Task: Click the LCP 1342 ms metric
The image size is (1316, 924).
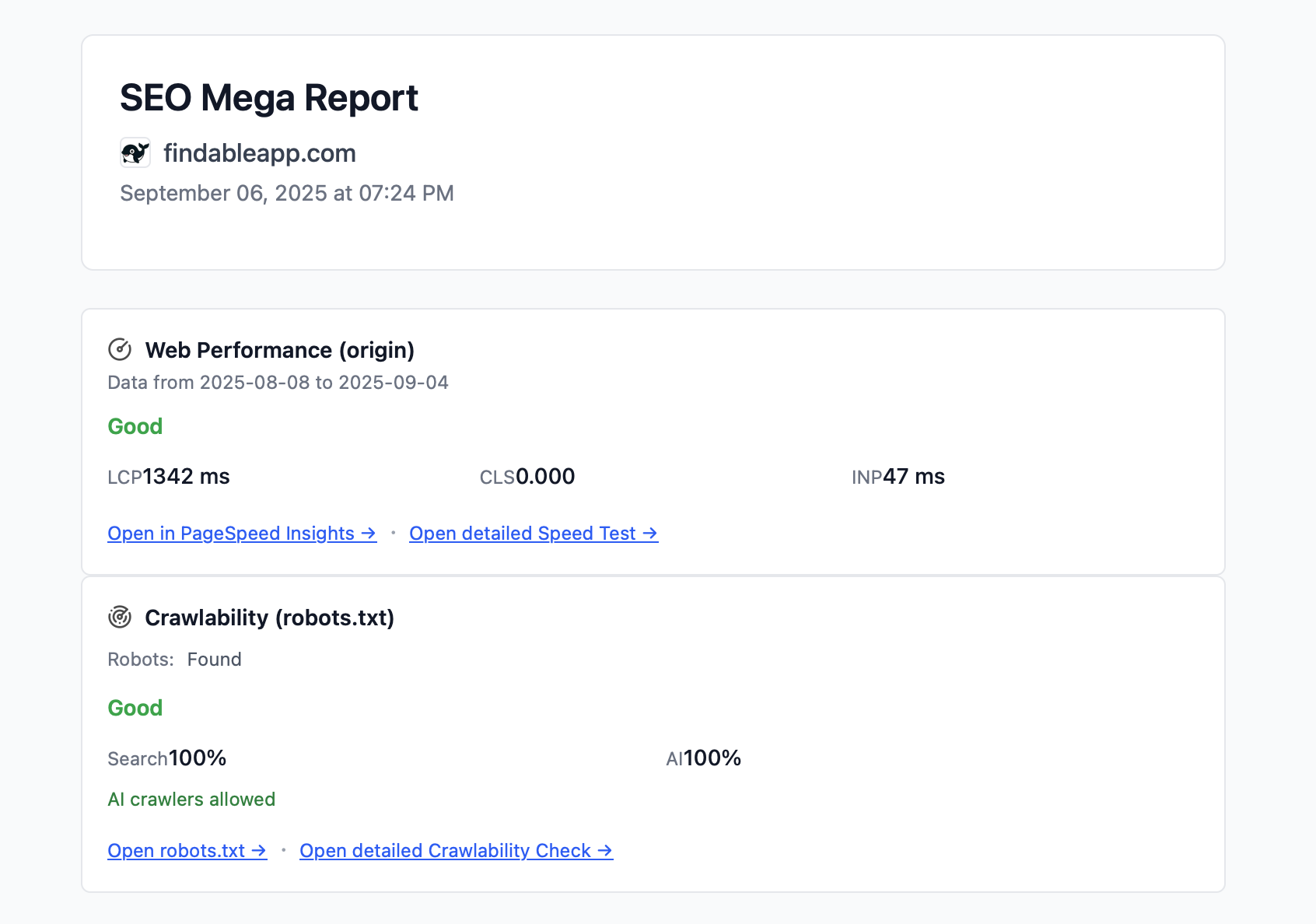Action: pos(169,477)
